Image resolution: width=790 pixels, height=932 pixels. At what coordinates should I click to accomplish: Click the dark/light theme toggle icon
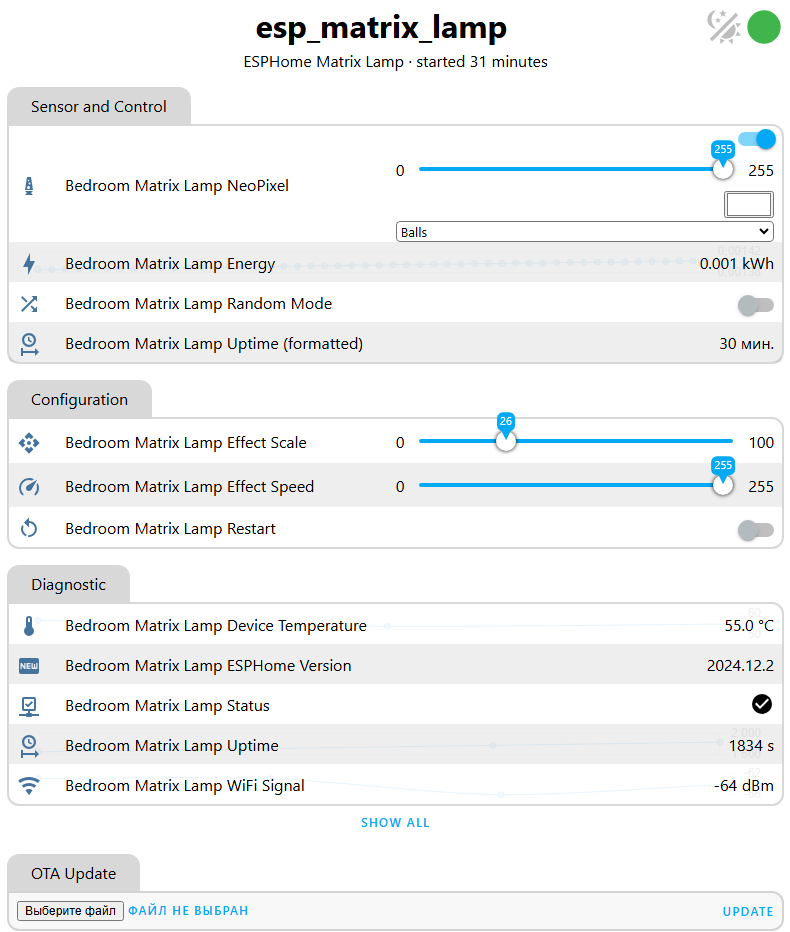(x=723, y=27)
